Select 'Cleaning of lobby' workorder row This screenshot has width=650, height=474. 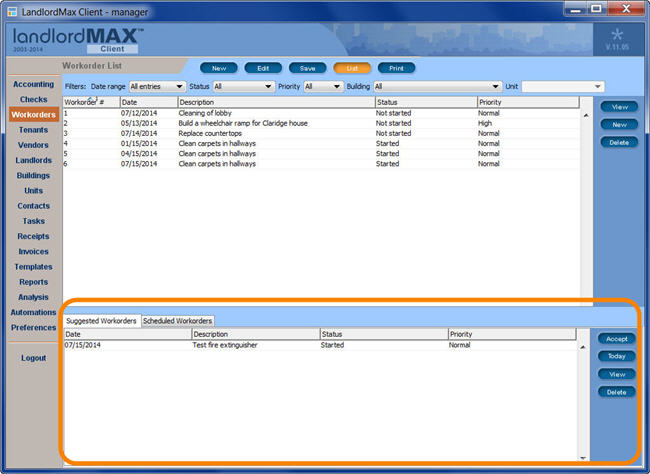click(321, 113)
